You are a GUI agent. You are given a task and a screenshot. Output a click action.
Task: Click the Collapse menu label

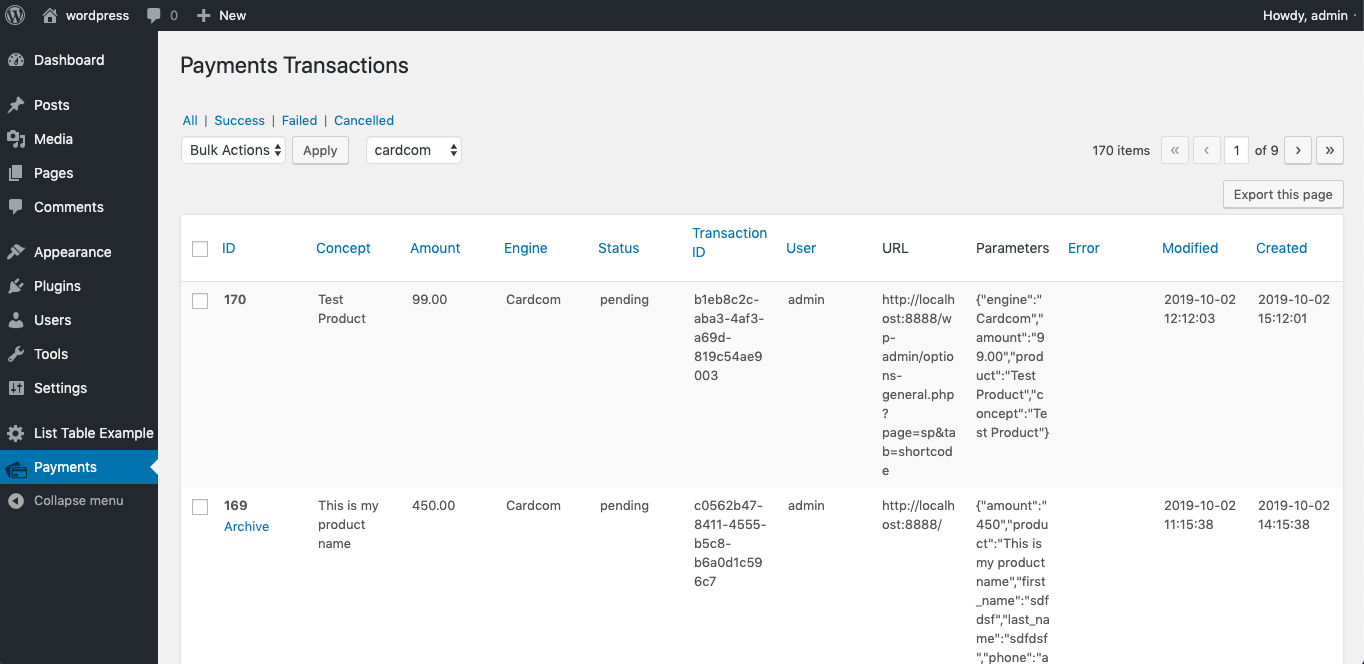79,500
